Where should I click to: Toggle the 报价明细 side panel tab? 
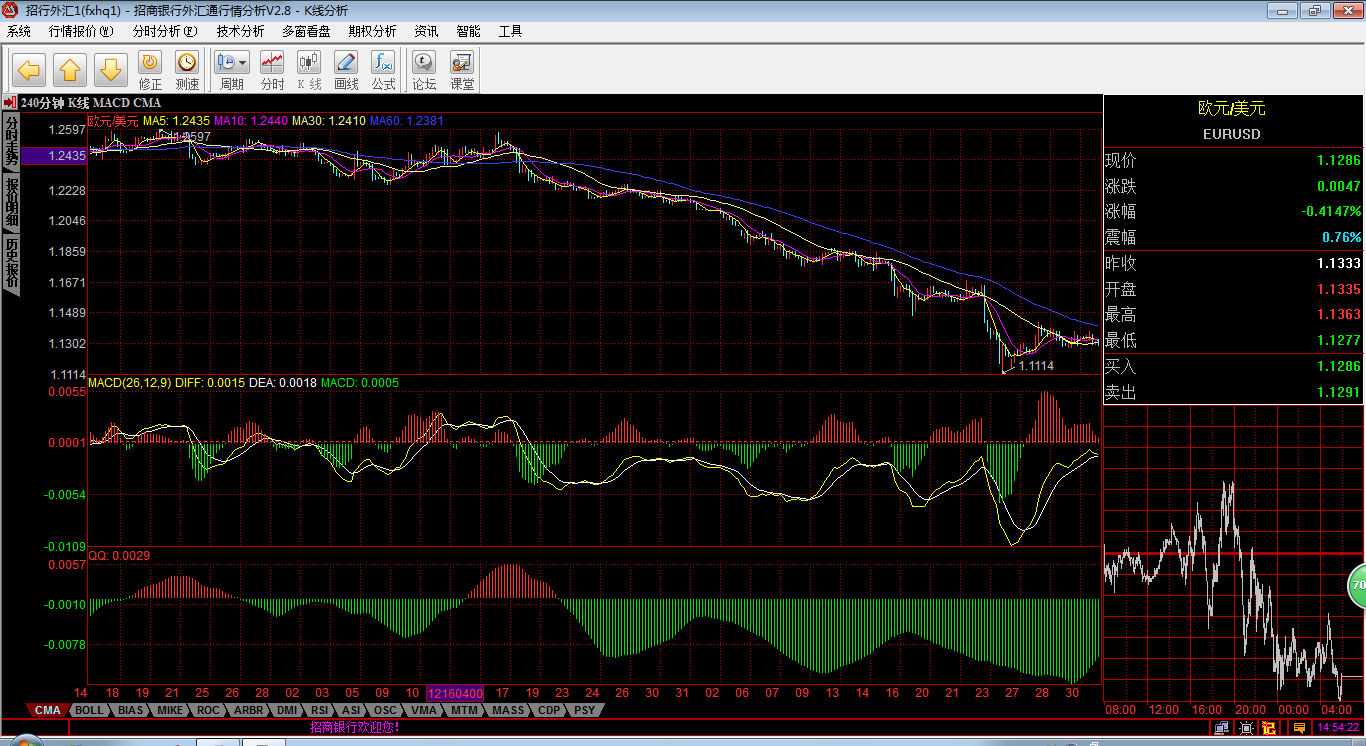tap(11, 203)
